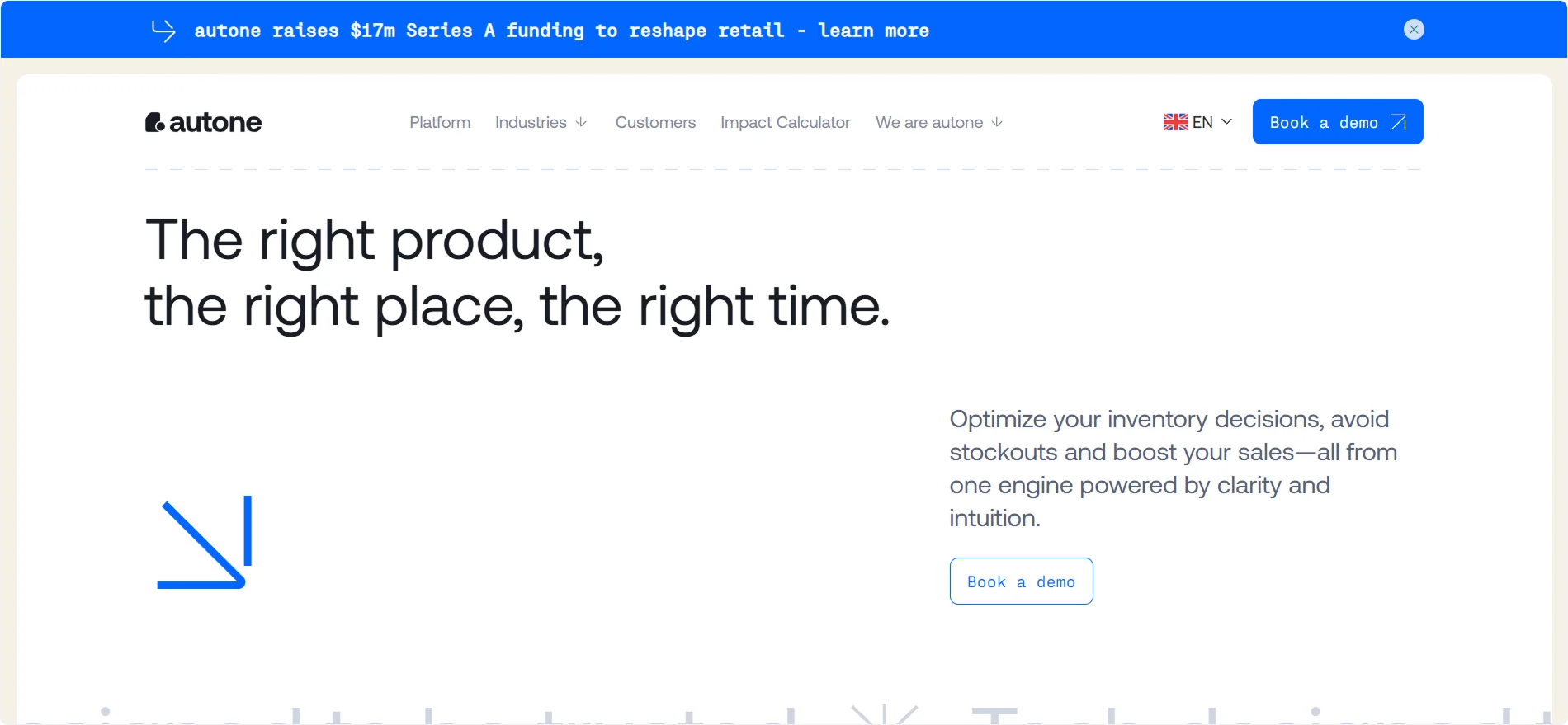Click the UK flag language icon

click(1175, 122)
